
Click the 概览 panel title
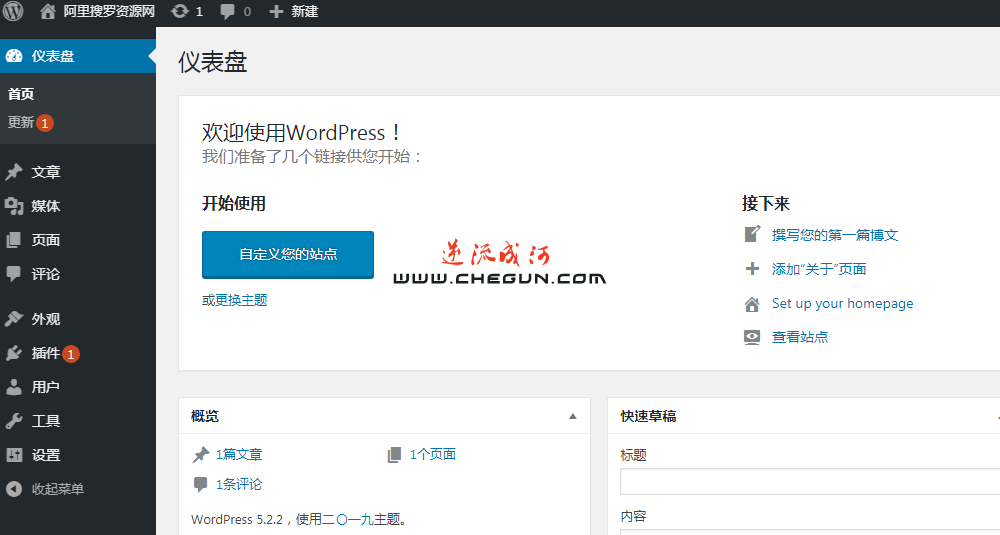click(x=205, y=416)
